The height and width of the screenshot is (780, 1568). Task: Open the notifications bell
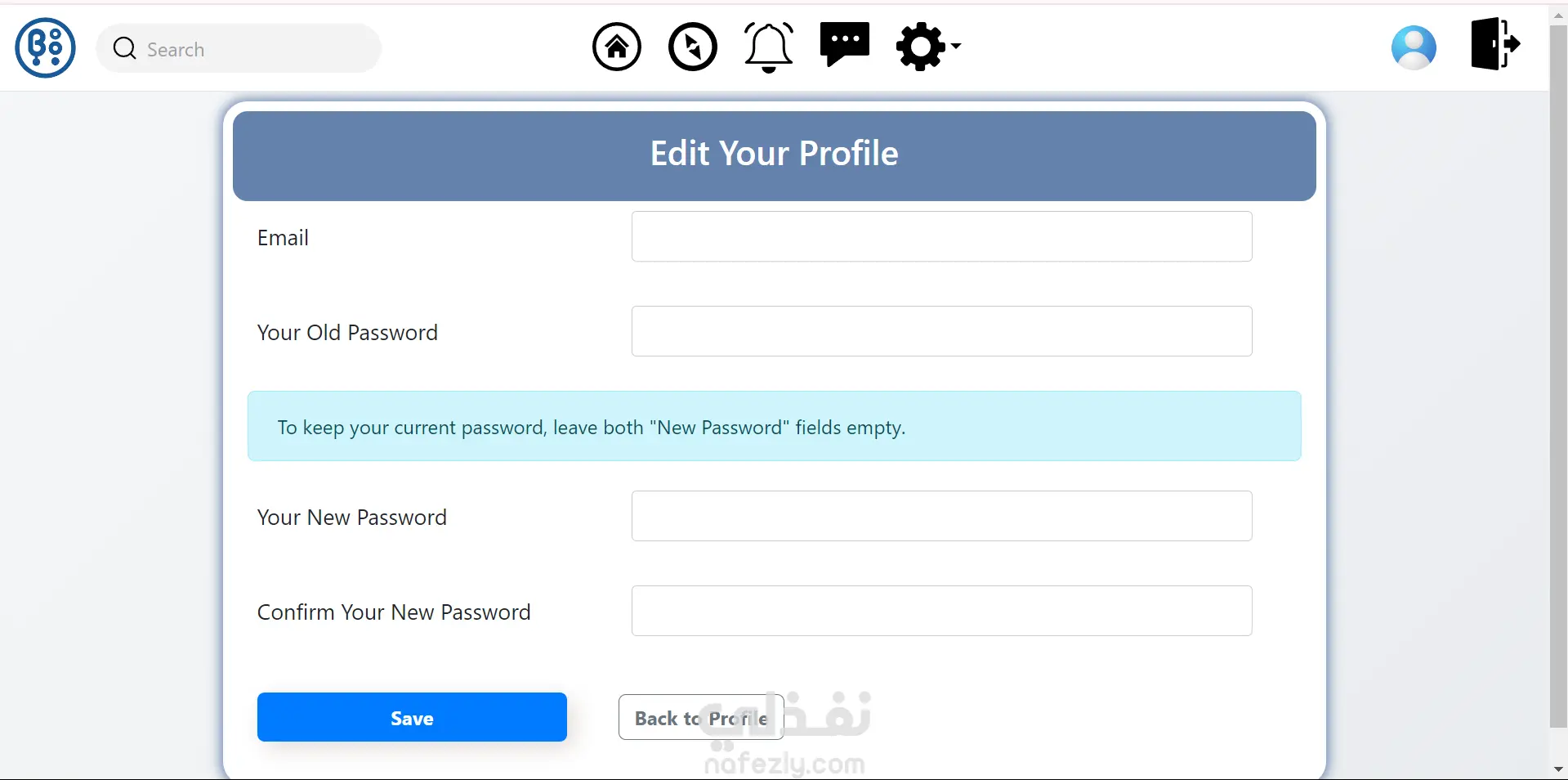[x=768, y=47]
